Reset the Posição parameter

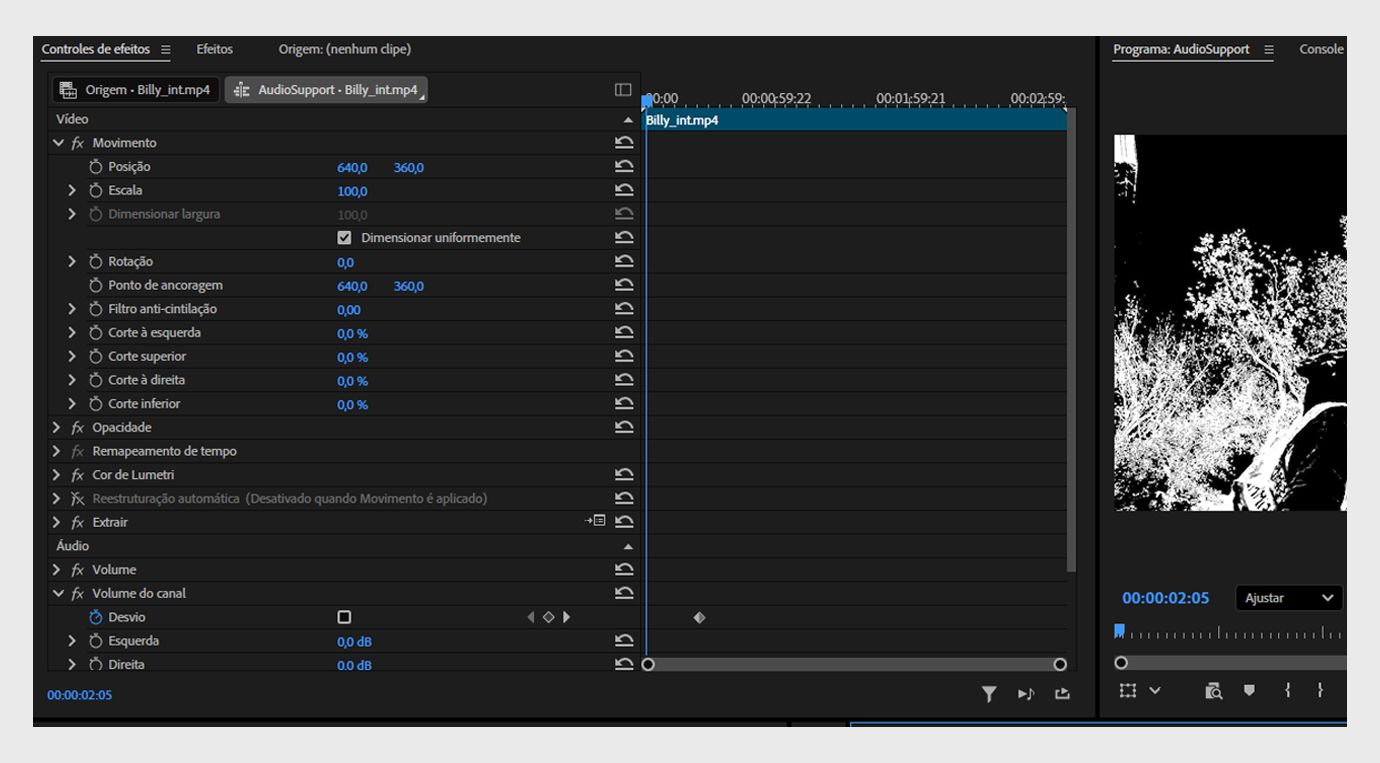pos(624,167)
